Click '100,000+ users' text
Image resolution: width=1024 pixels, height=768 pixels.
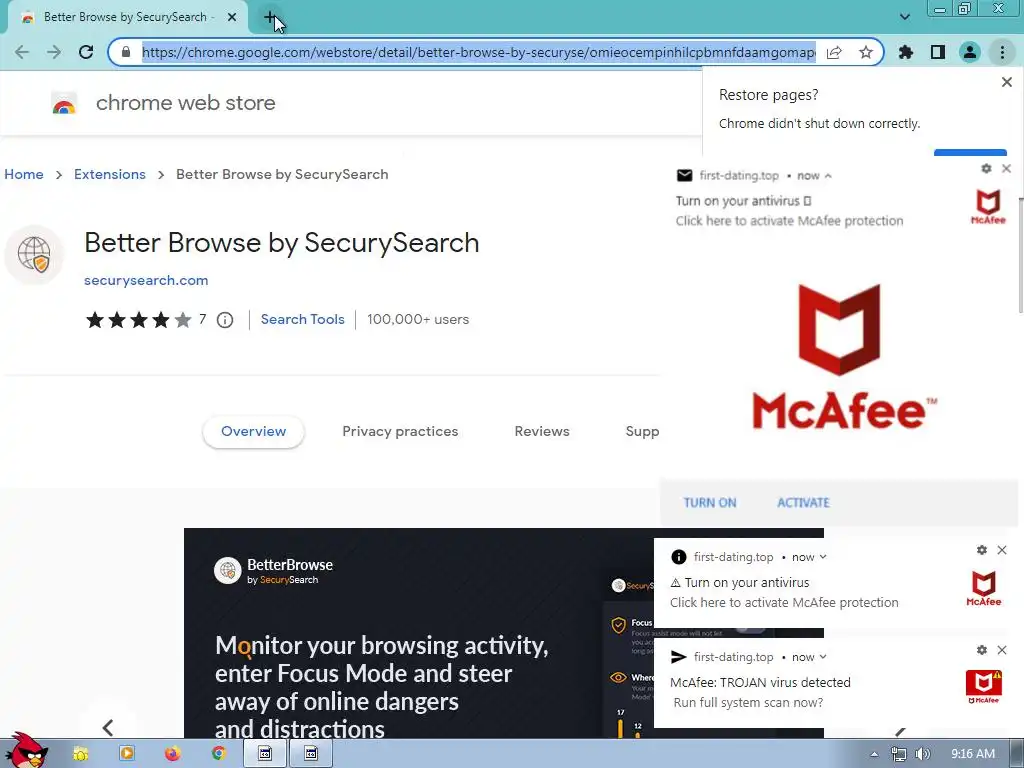point(418,319)
